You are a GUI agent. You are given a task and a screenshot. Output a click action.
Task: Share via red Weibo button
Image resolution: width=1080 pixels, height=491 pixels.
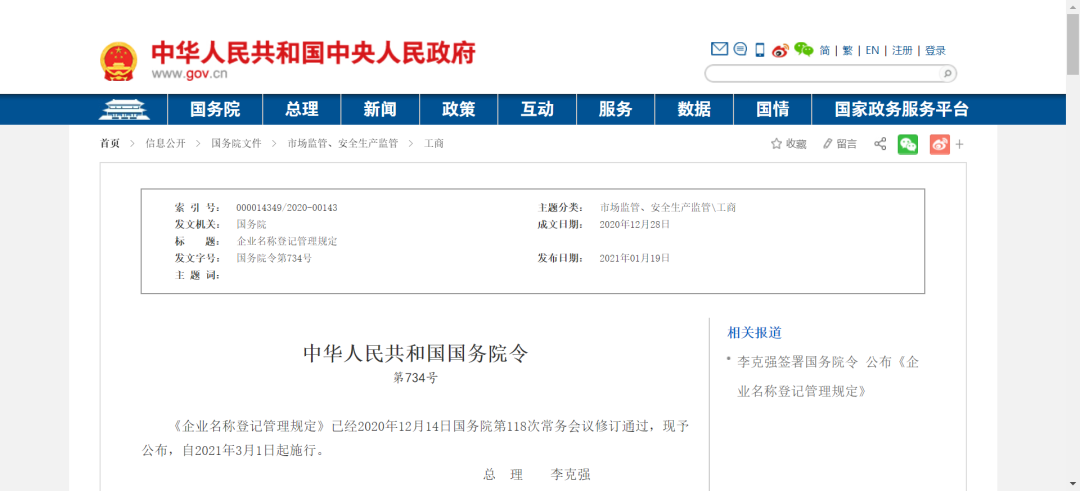pos(939,144)
